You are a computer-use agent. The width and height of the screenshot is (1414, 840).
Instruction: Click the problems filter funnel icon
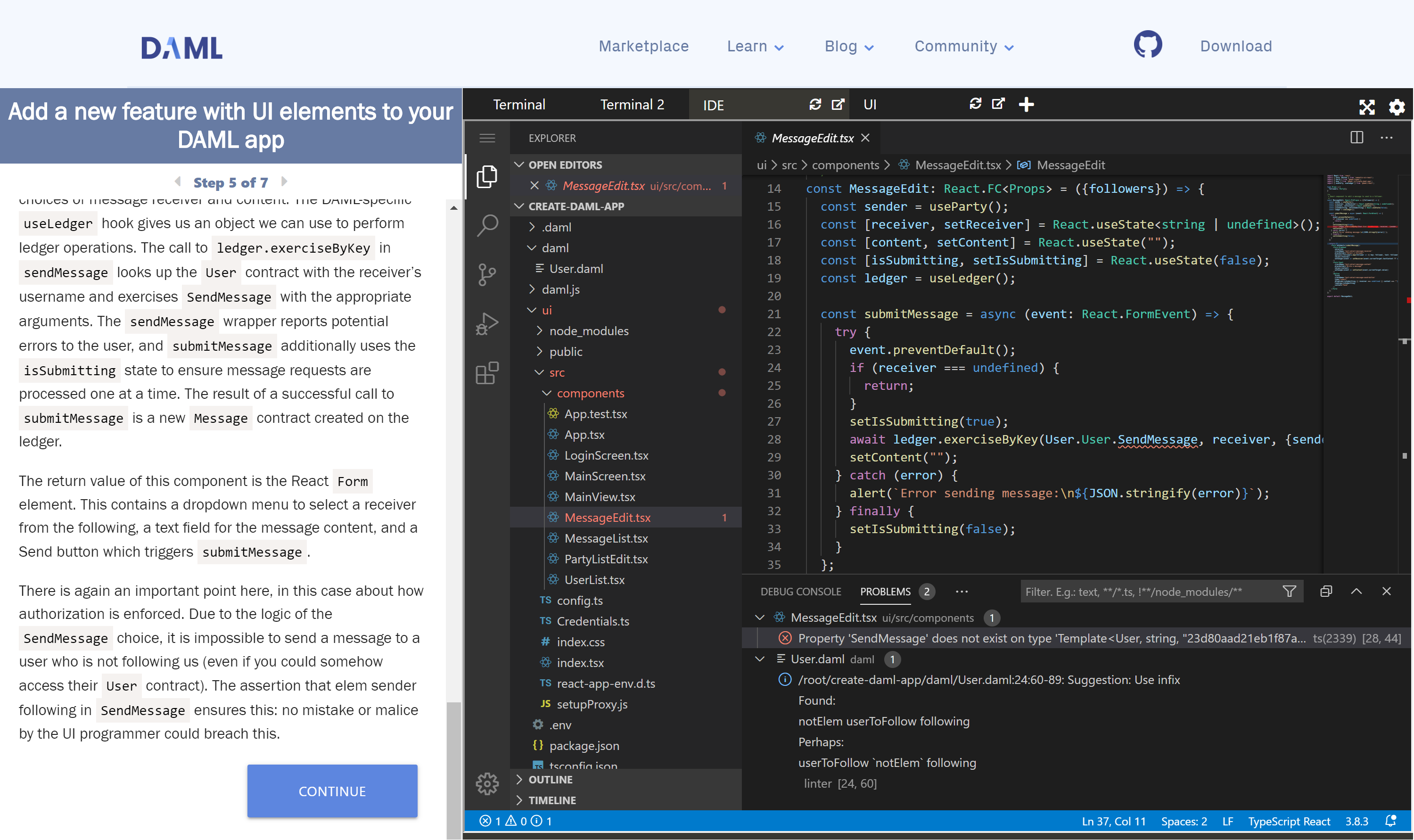point(1289,592)
